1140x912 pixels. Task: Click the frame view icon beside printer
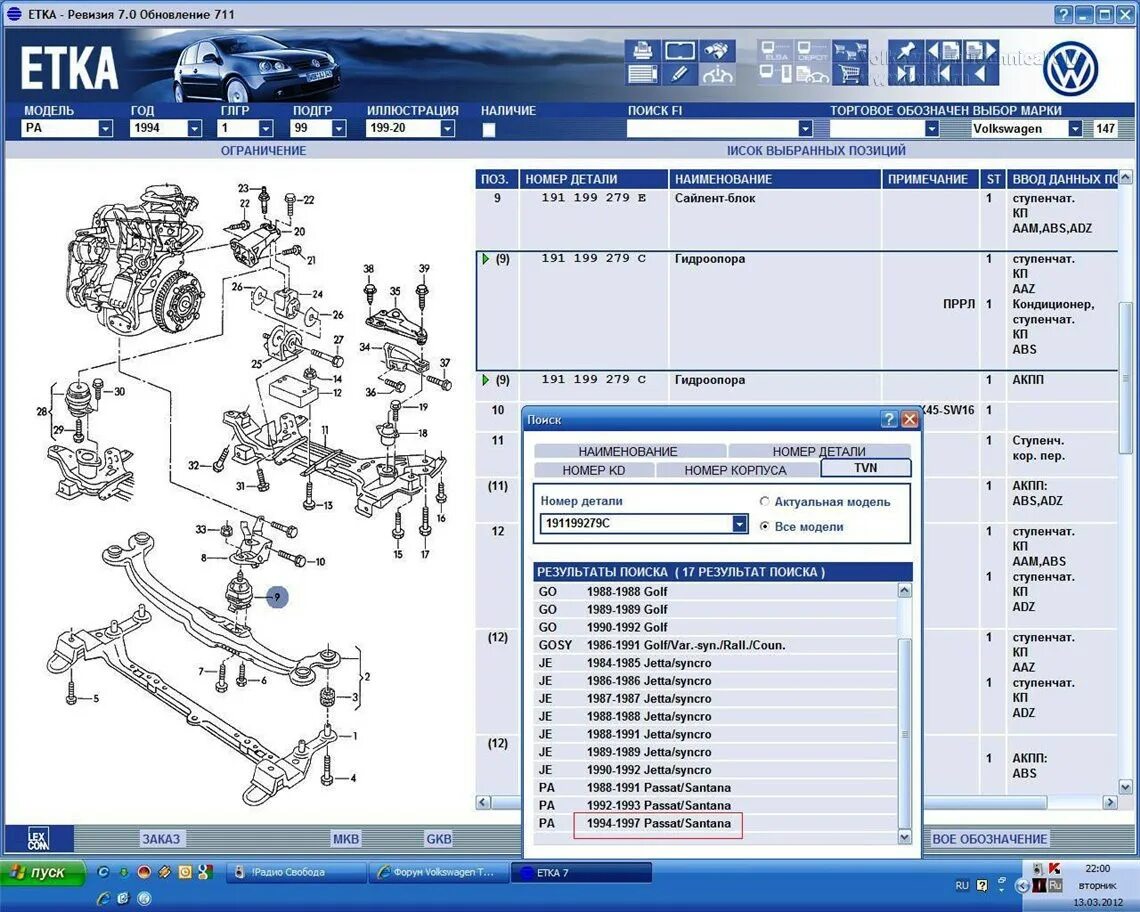[679, 52]
